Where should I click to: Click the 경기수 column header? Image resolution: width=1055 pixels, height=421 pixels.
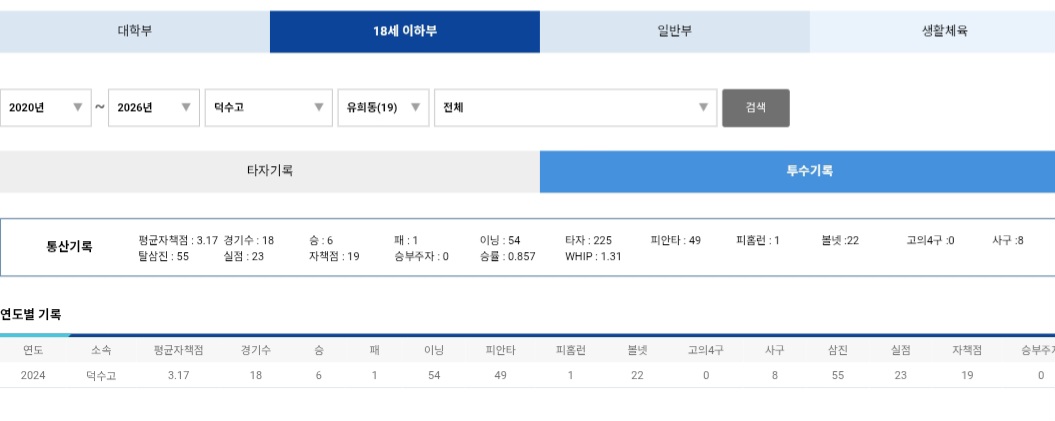[256, 351]
